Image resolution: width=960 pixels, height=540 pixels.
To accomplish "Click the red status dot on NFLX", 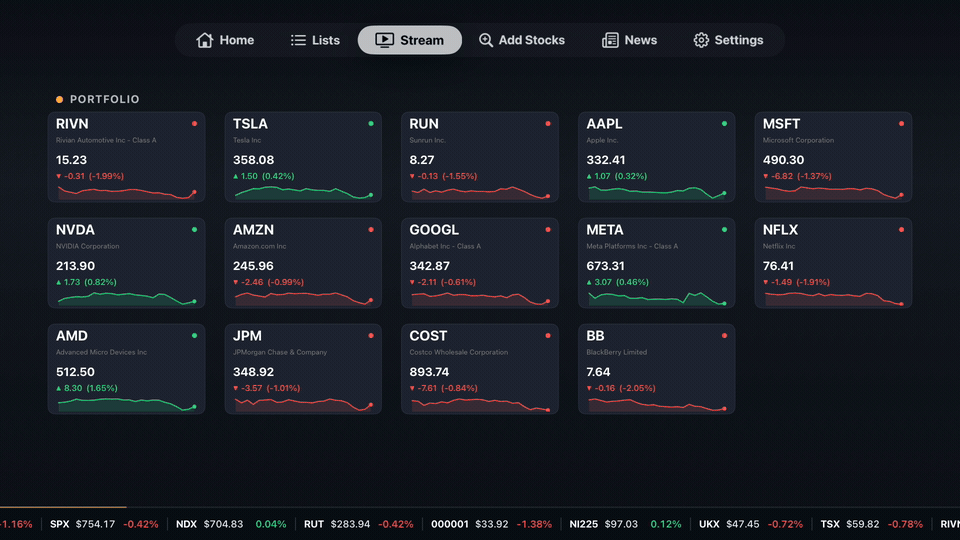I will 901,230.
